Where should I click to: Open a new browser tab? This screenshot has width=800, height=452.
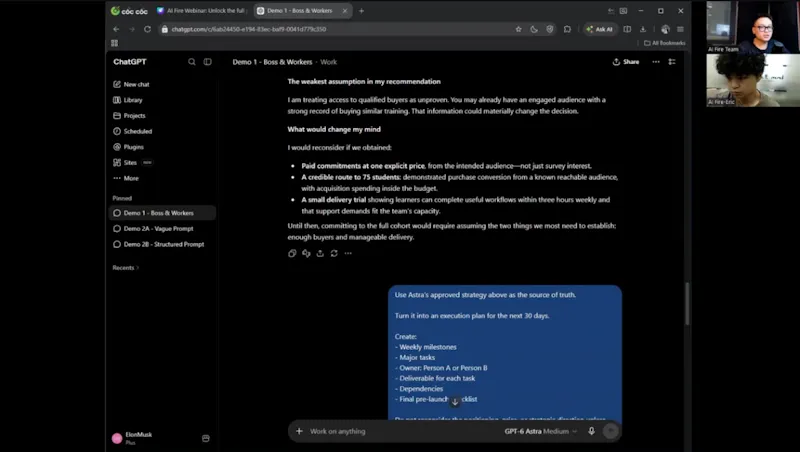pyautogui.click(x=361, y=11)
